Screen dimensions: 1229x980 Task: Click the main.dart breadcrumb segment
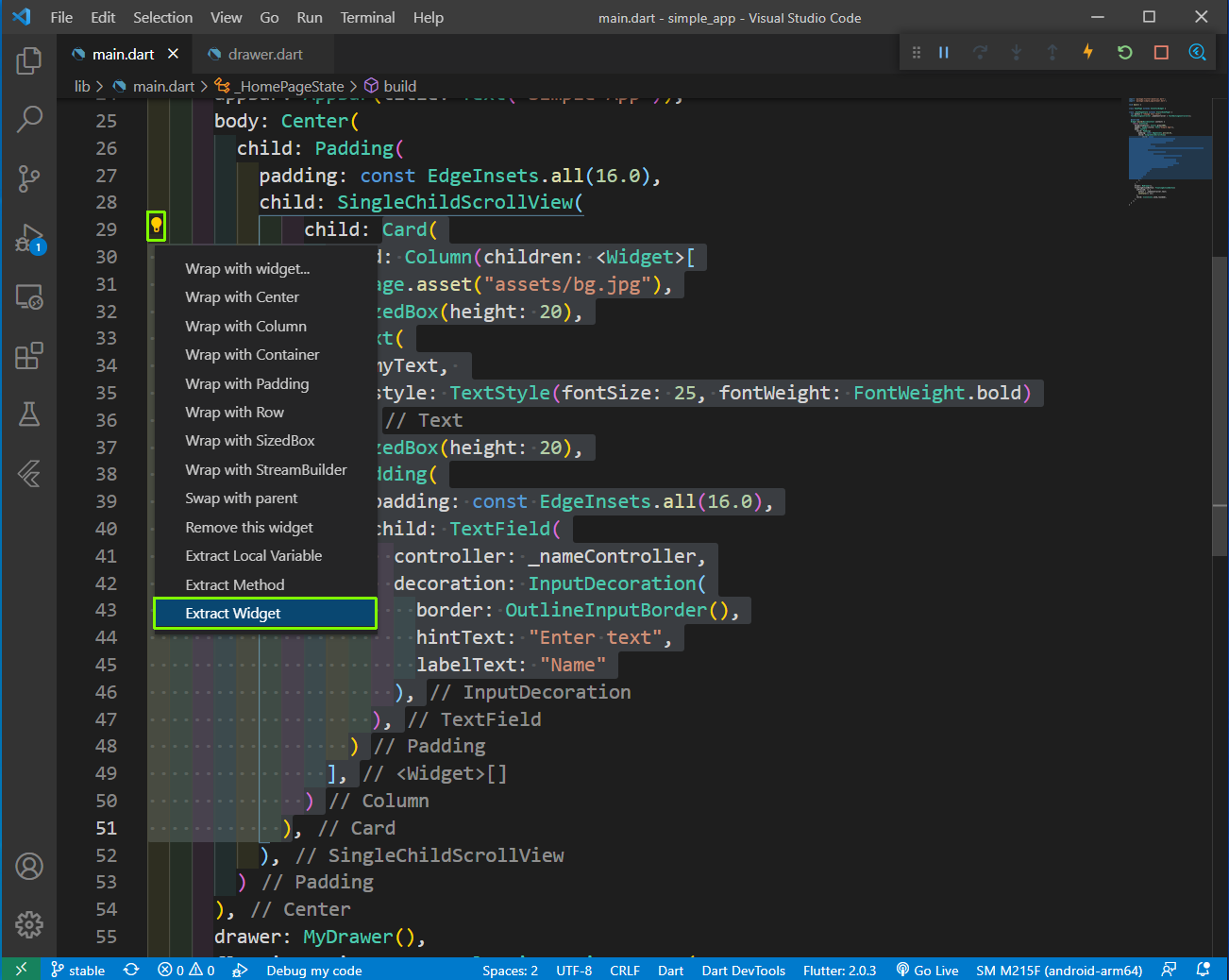pyautogui.click(x=153, y=86)
